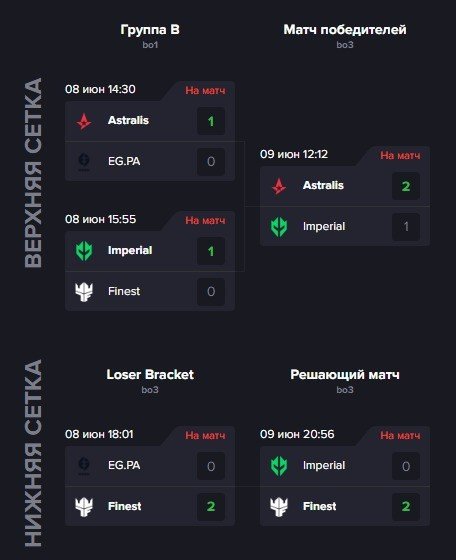Click Imperial logo in deciding match
456x560 pixels.
279,466
